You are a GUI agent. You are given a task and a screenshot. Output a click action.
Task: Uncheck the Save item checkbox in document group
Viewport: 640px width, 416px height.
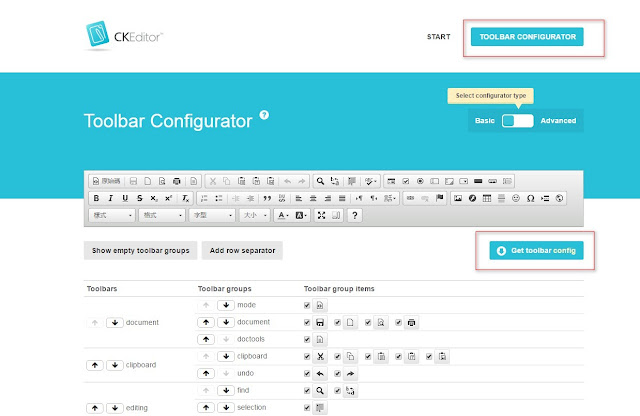pos(307,323)
